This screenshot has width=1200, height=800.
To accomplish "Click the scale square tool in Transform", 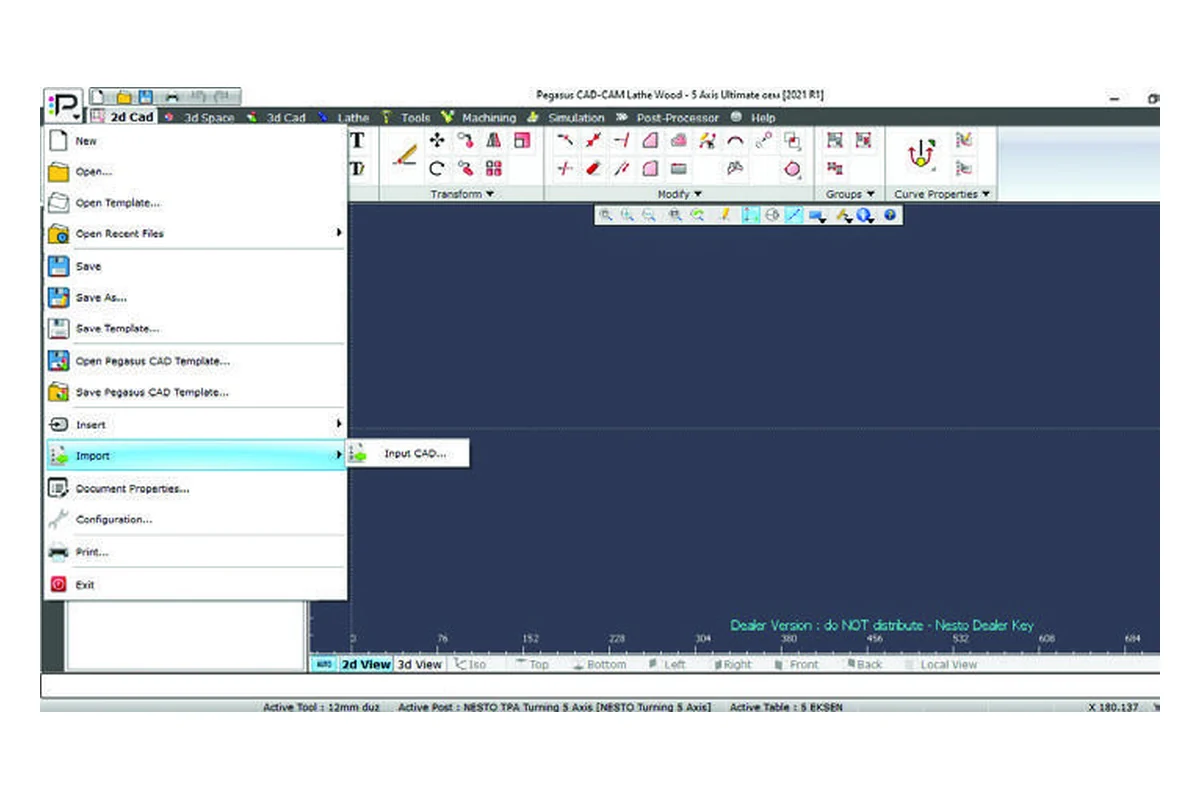I will [521, 141].
